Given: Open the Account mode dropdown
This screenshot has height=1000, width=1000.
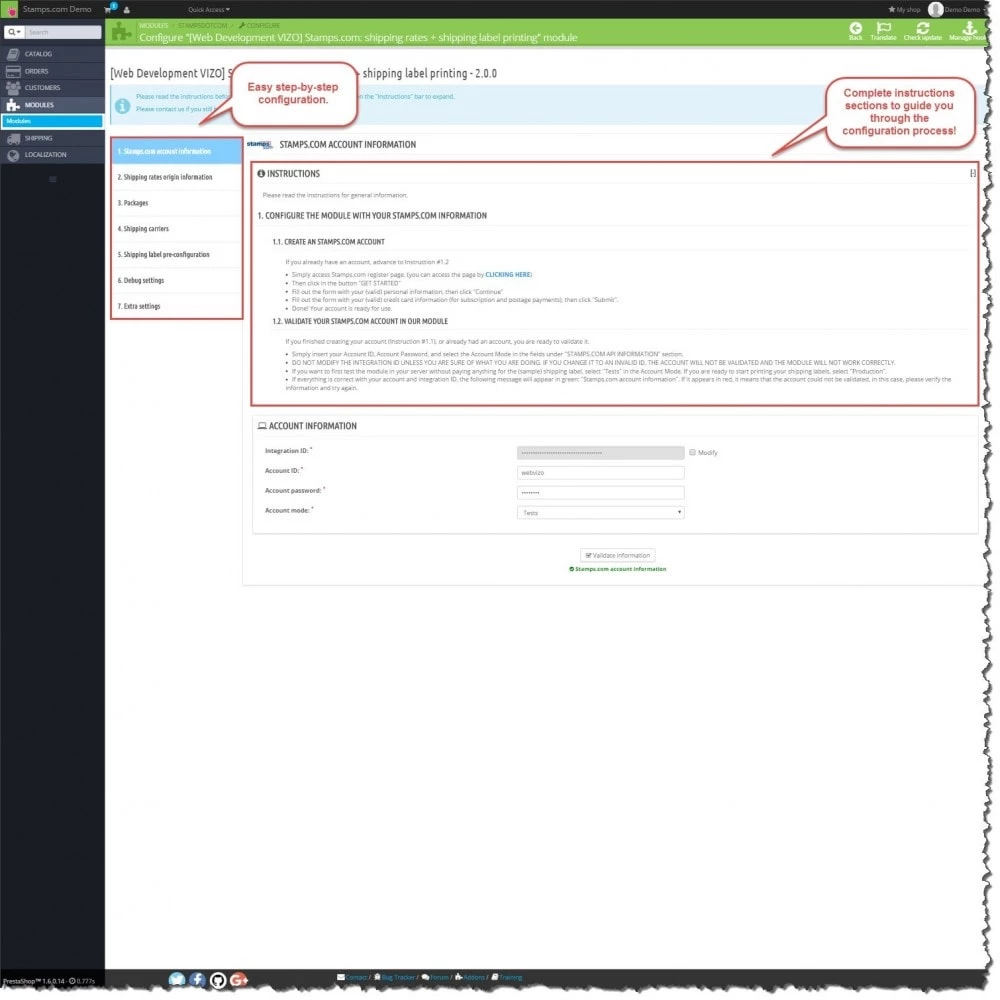Looking at the screenshot, I should 600,512.
